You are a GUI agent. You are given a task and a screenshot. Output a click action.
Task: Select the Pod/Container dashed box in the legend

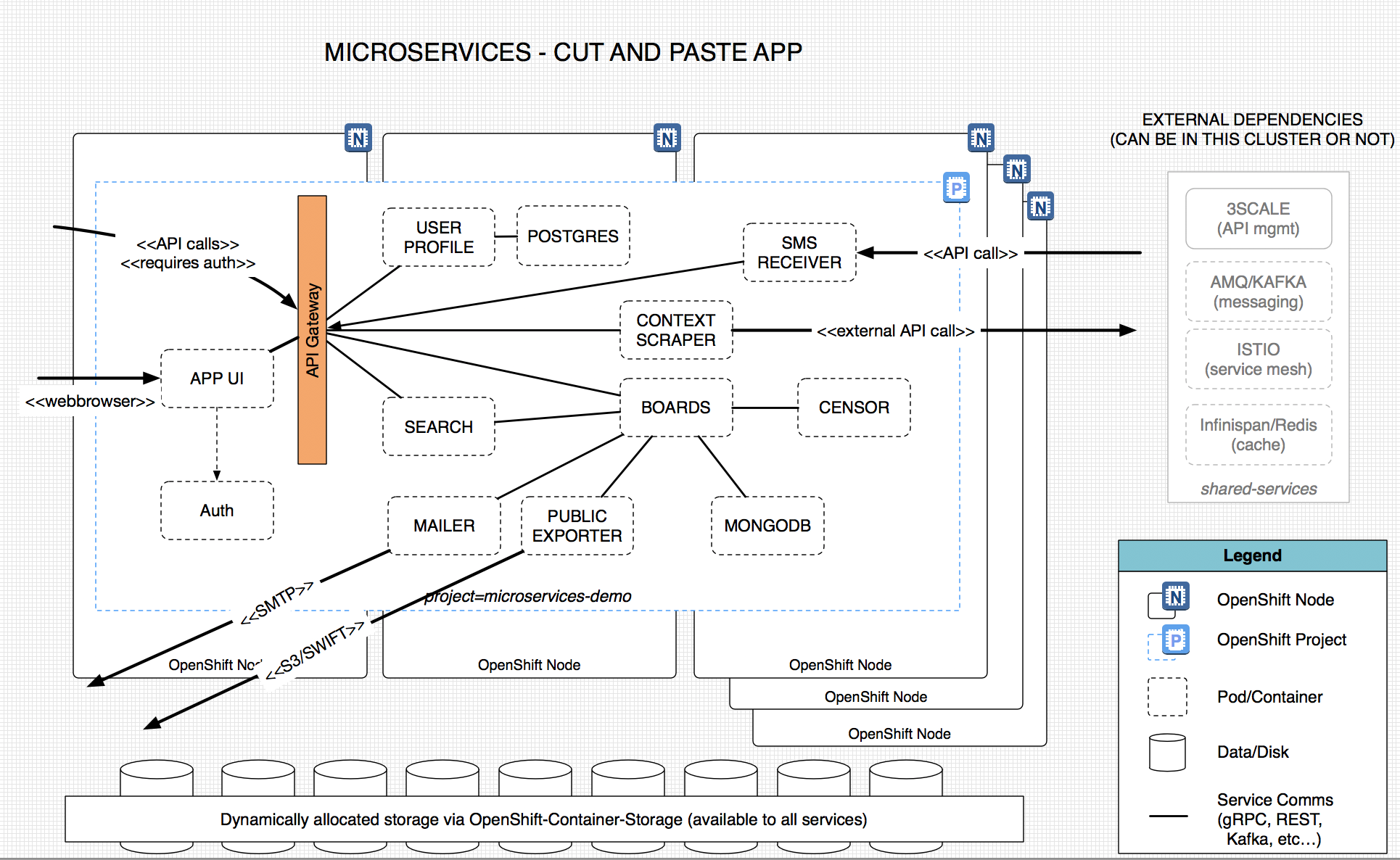click(x=1167, y=697)
